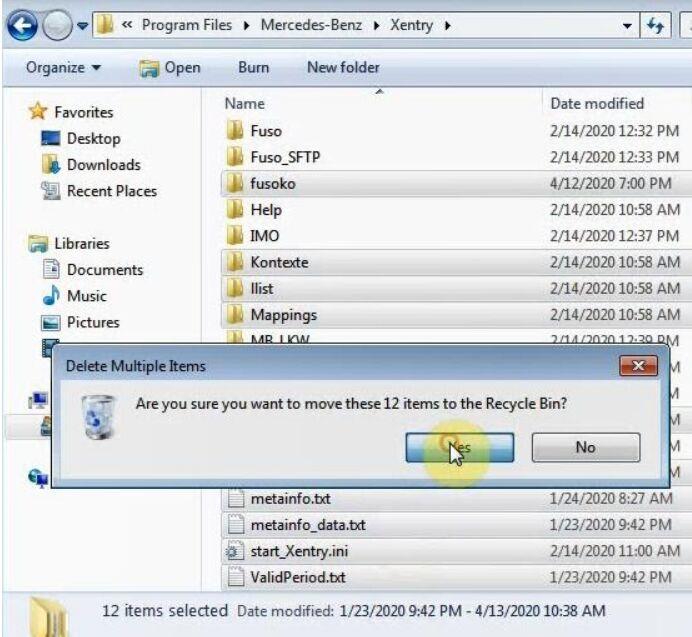This screenshot has height=637, width=692.
Task: Click the start_Xentry.ini gear file icon
Action: tap(235, 551)
